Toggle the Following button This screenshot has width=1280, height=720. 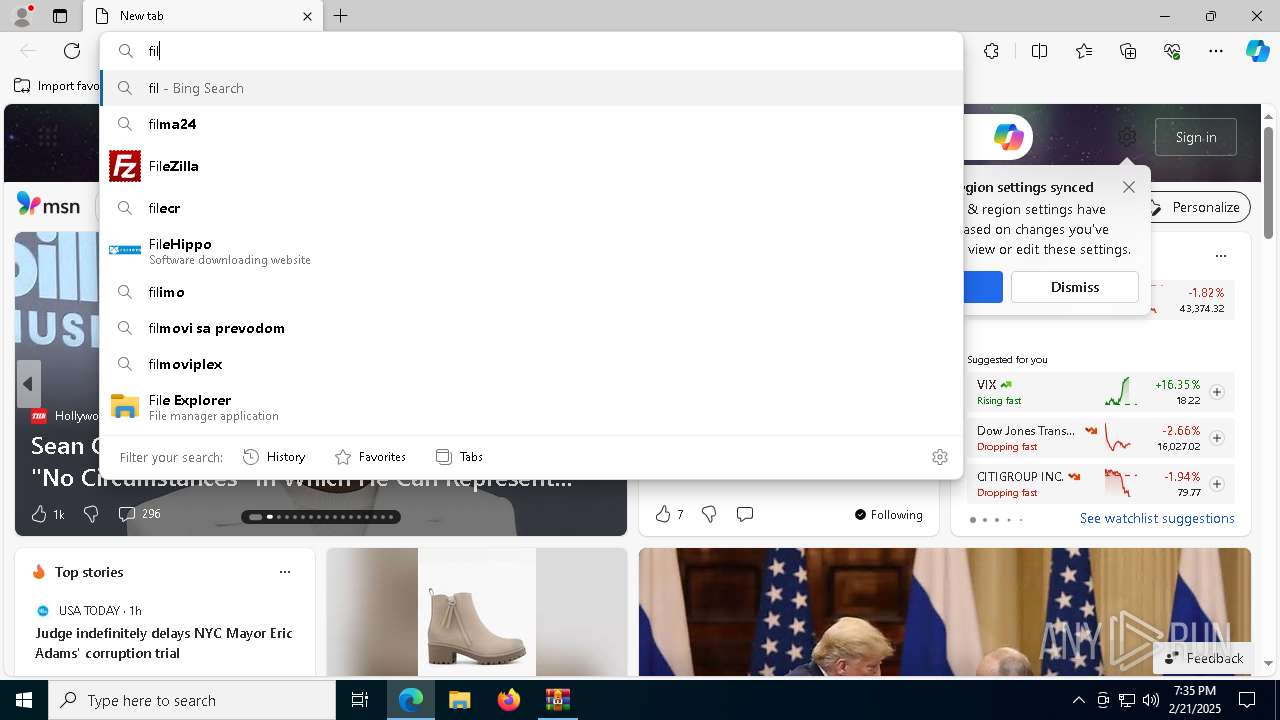pos(888,514)
